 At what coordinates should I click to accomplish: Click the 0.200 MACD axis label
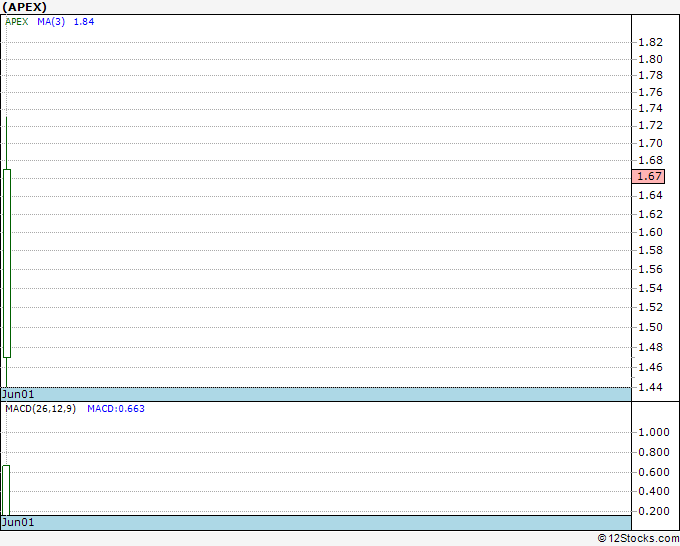coord(654,511)
